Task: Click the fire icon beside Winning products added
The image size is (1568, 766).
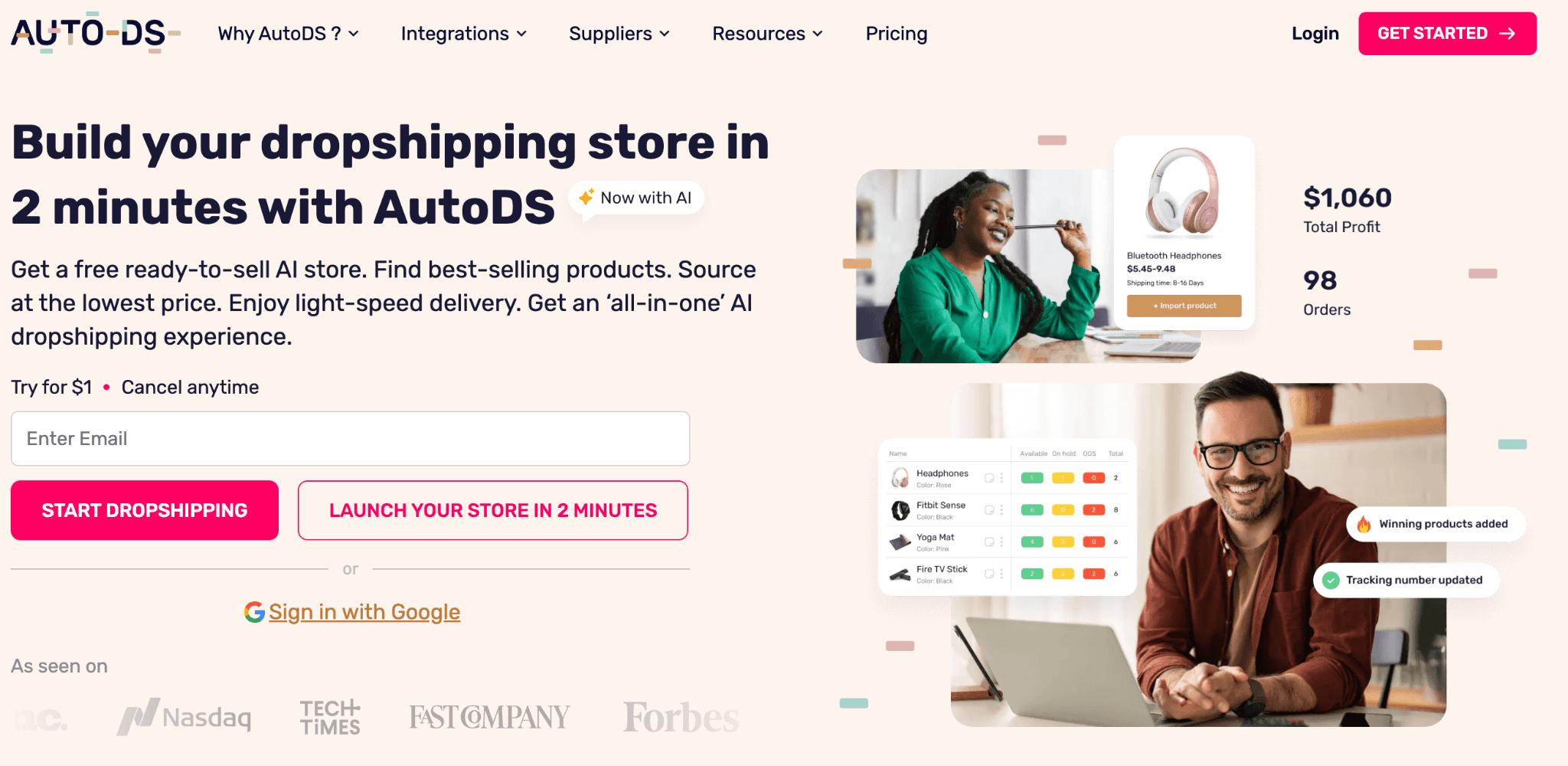Action: (1364, 524)
